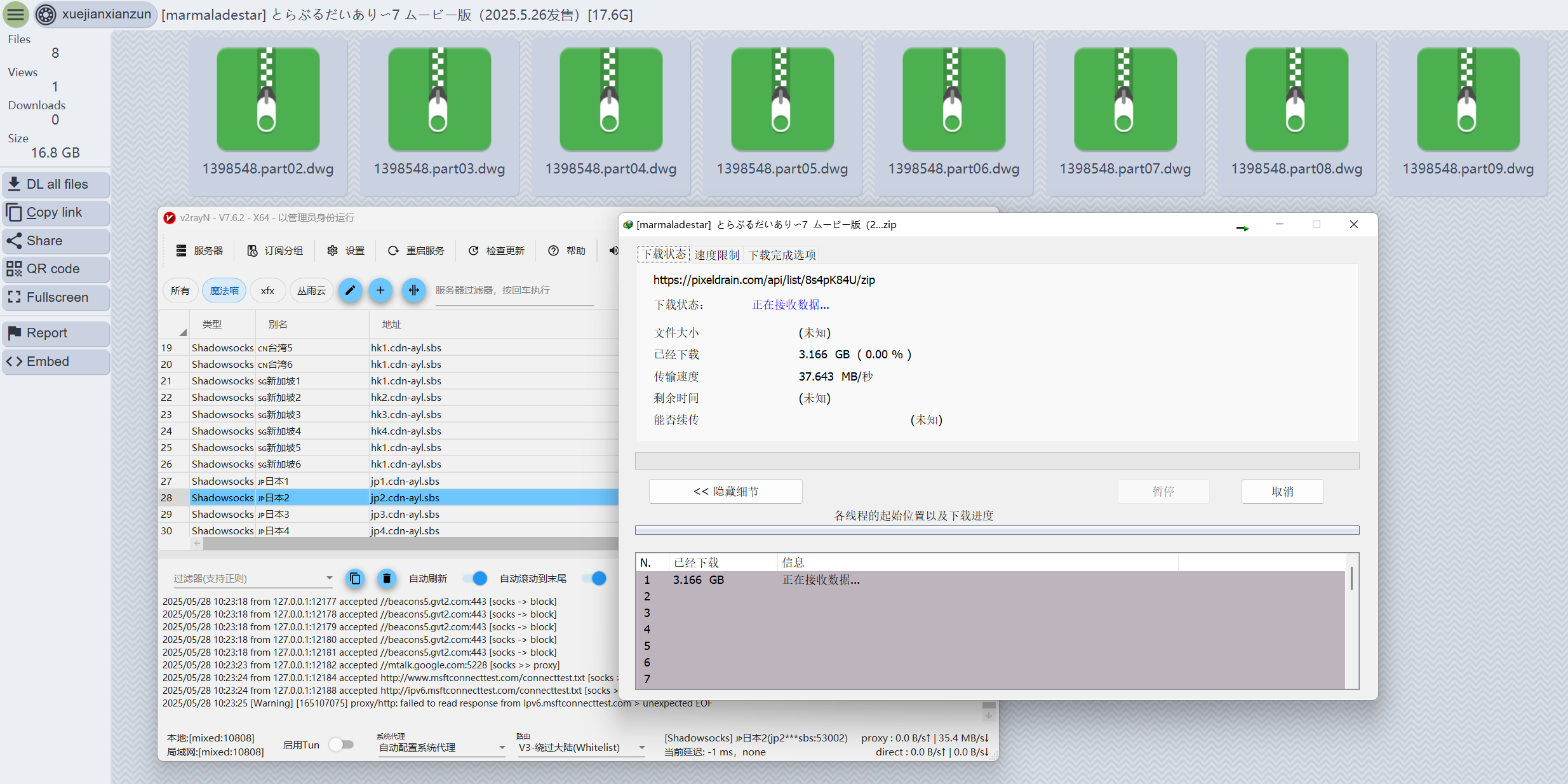
Task: Toggle the 启用Tun switch
Action: click(x=341, y=745)
